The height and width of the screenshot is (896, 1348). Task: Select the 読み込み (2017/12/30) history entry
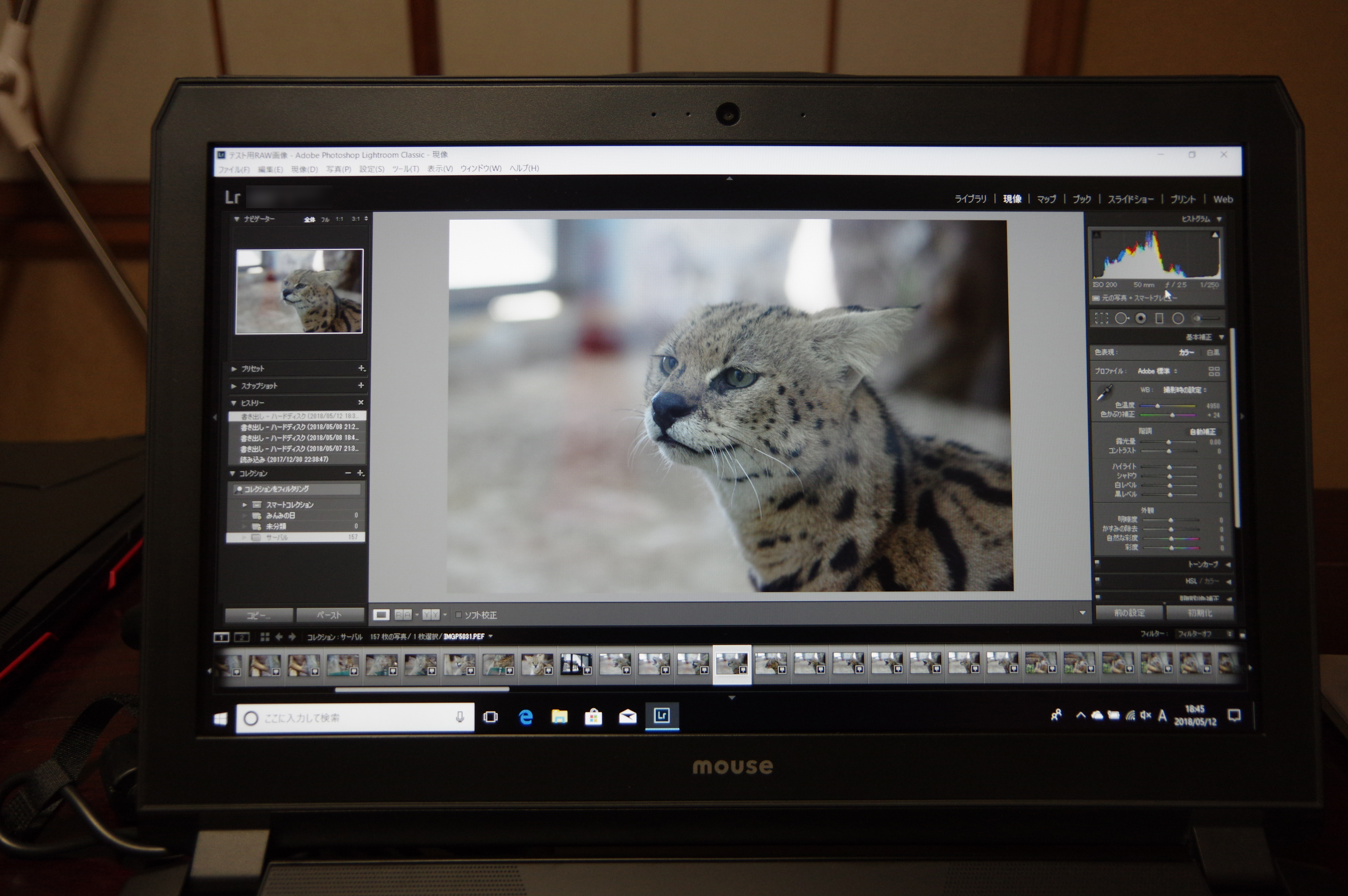(297, 459)
